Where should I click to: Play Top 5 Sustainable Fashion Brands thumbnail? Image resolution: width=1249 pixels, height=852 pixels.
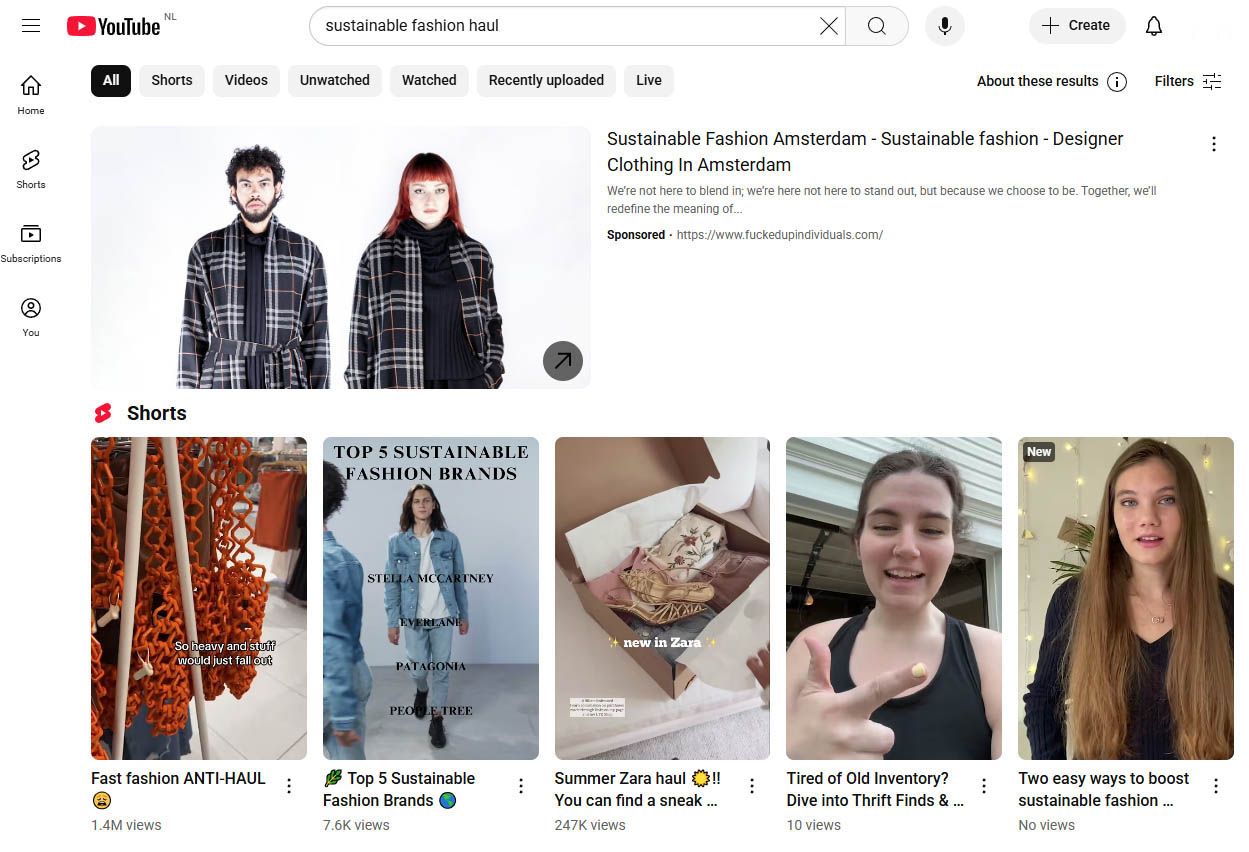(431, 598)
